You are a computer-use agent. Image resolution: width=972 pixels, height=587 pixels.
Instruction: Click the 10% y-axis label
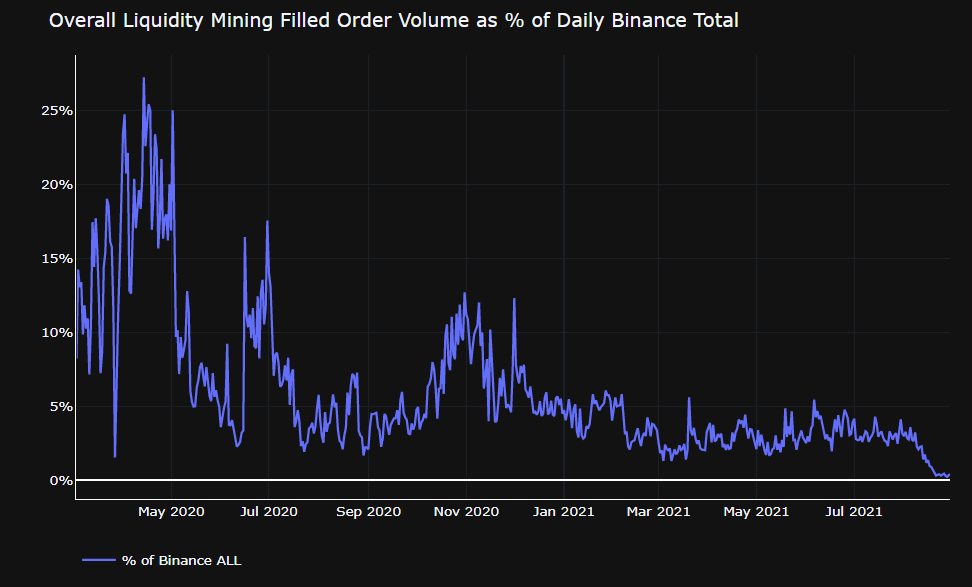(57, 333)
